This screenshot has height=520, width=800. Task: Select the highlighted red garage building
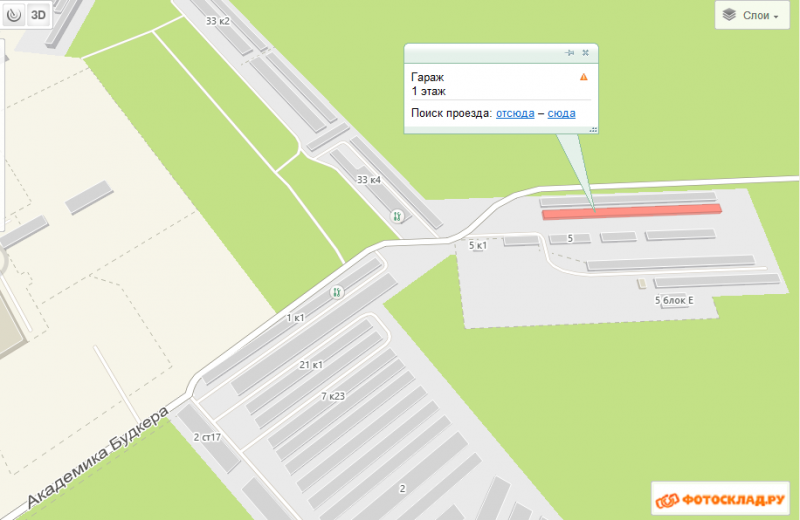(632, 211)
